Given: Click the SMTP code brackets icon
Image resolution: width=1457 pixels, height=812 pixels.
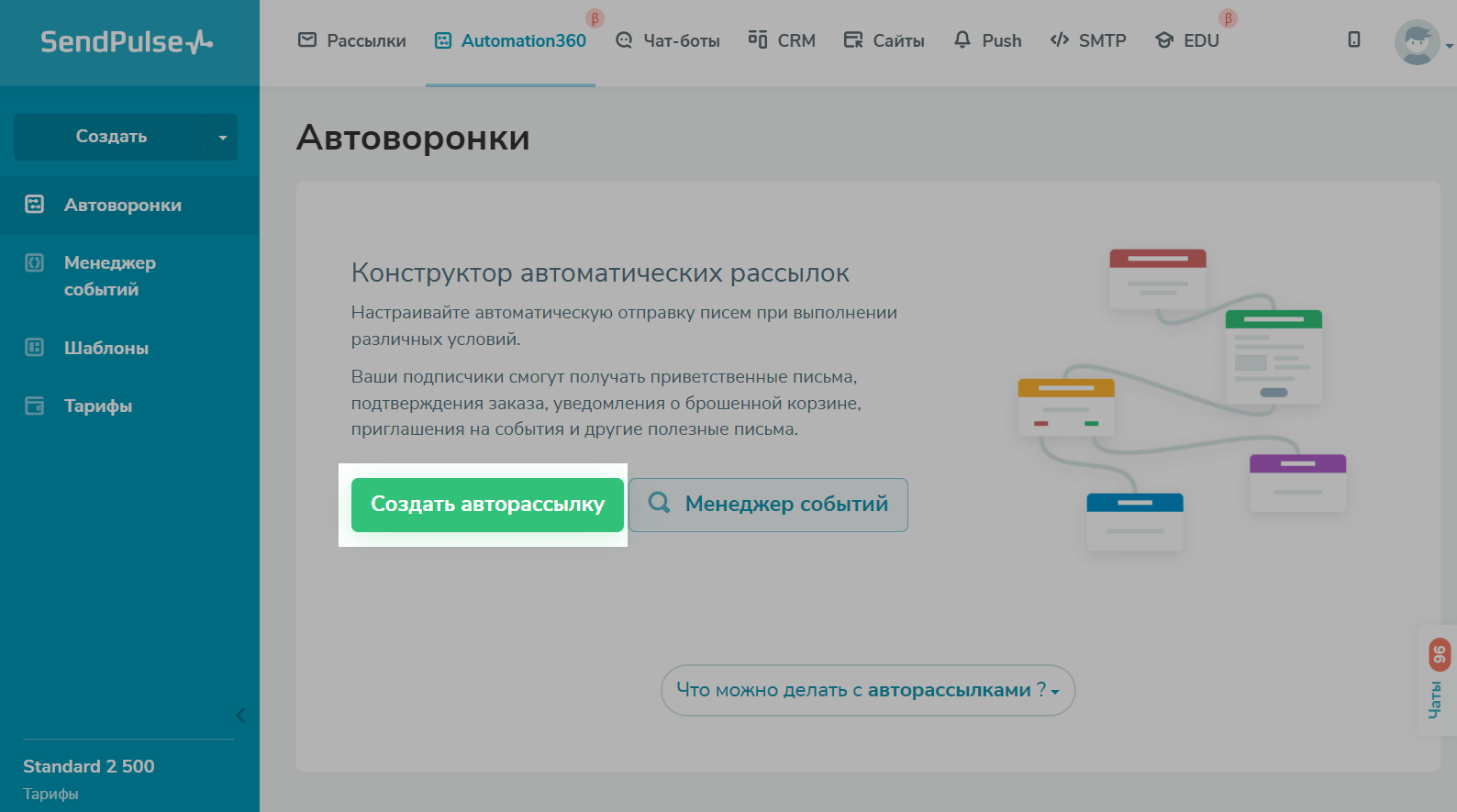Looking at the screenshot, I should (1060, 39).
